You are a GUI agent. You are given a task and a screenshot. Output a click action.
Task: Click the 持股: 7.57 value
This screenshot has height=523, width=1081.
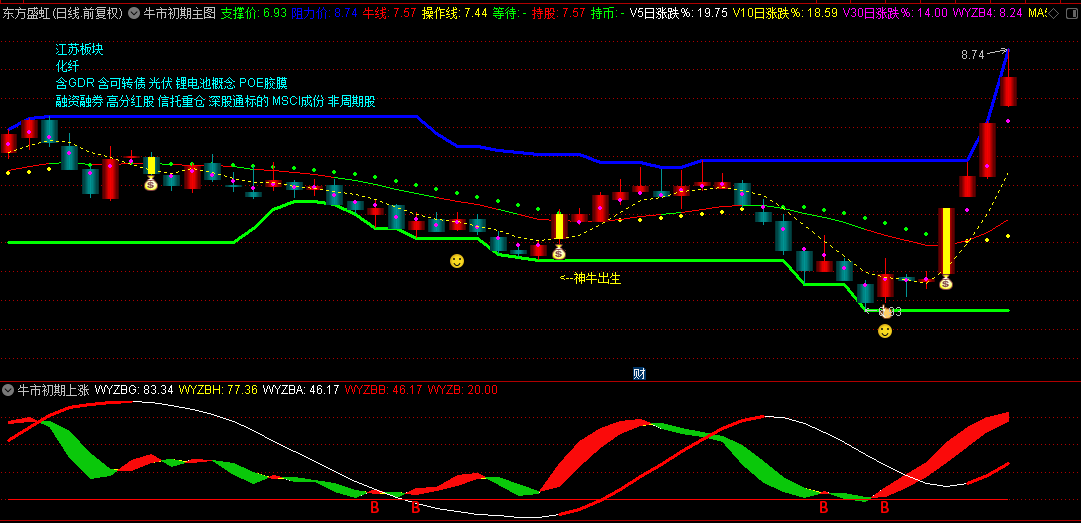tap(558, 12)
